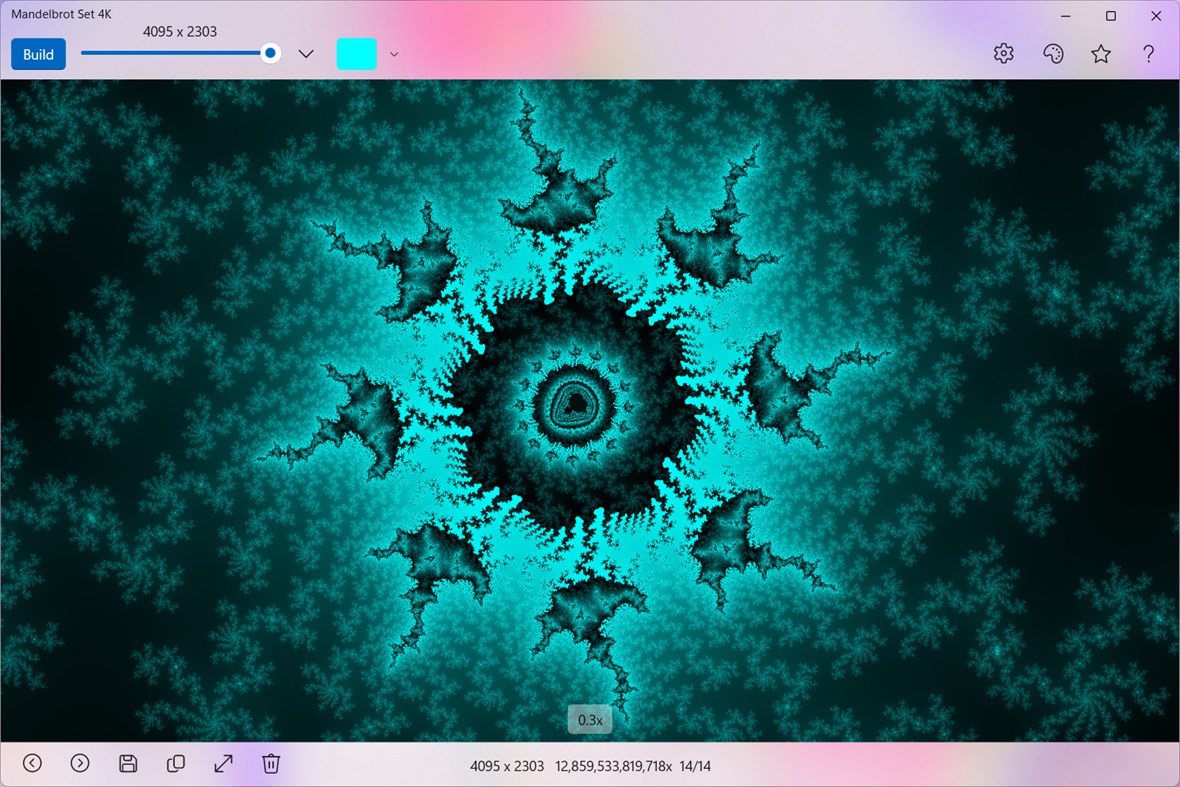1180x787 pixels.
Task: Click the Build button
Action: pyautogui.click(x=38, y=54)
